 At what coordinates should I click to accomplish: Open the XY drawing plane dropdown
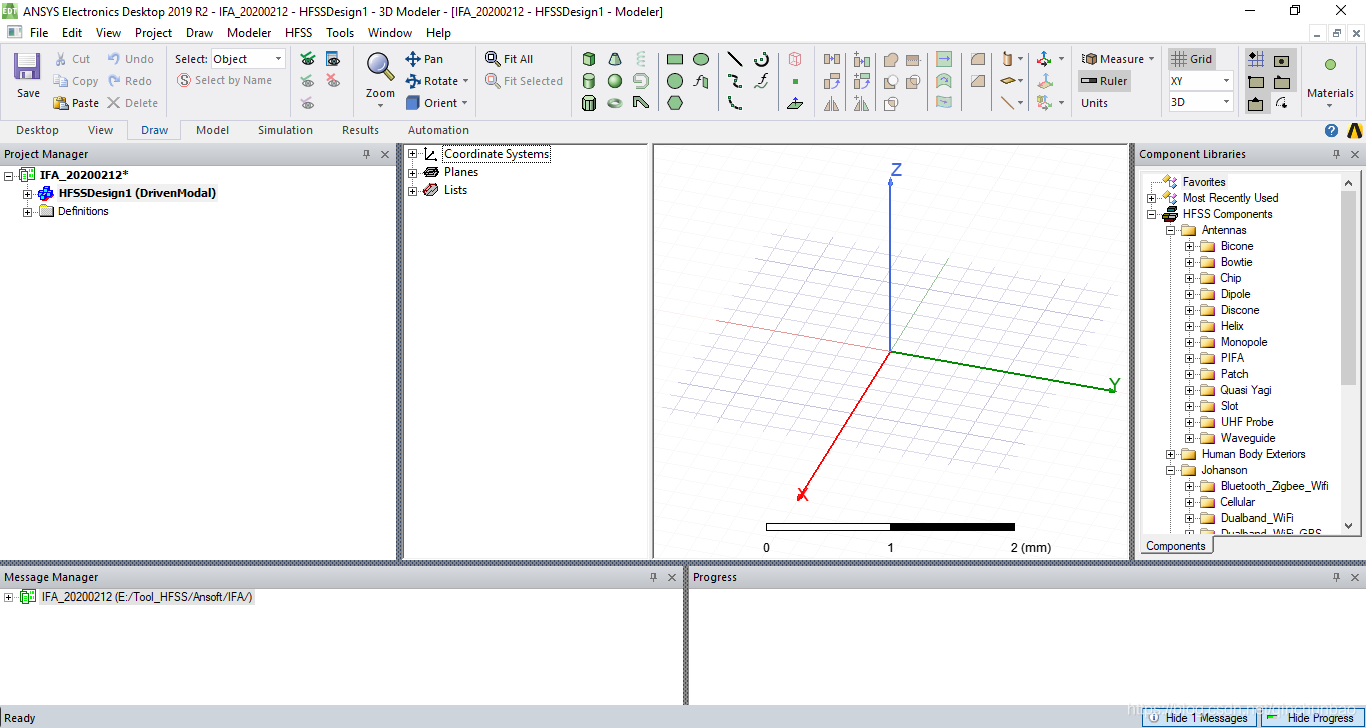[x=1226, y=81]
